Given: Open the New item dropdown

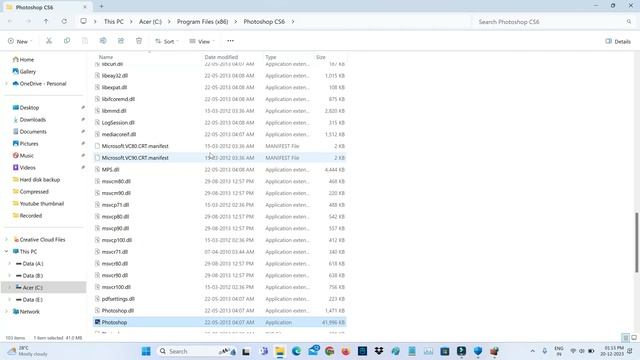Looking at the screenshot, I should pos(20,41).
